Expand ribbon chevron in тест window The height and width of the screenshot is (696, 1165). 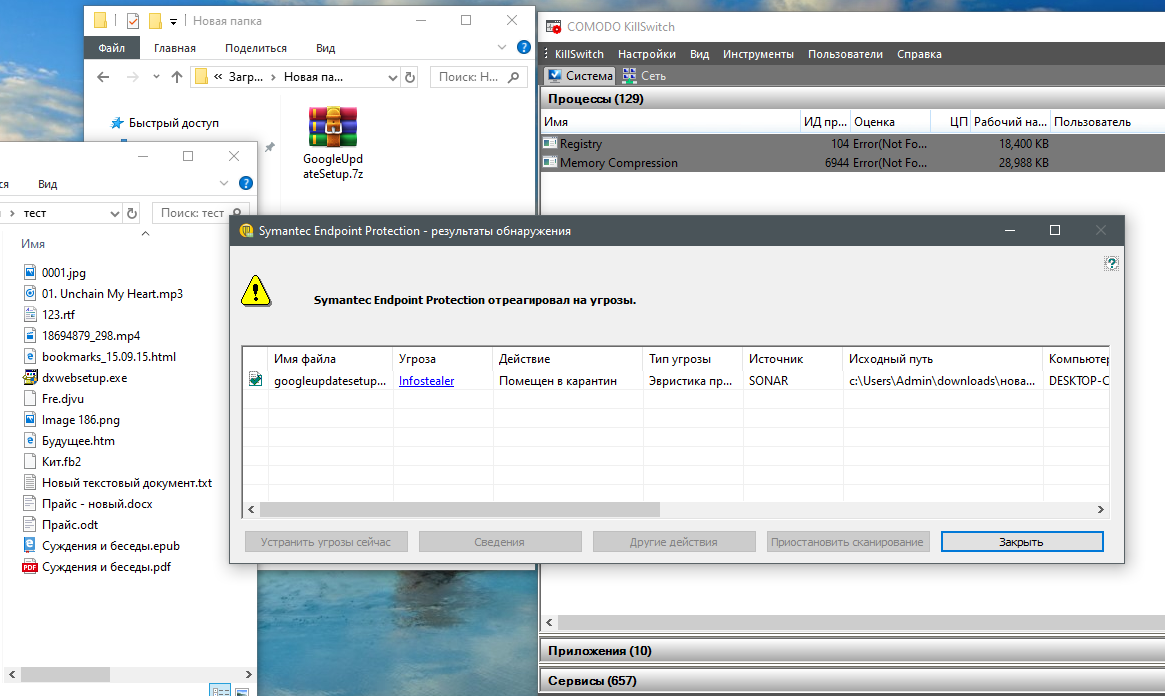coord(224,183)
